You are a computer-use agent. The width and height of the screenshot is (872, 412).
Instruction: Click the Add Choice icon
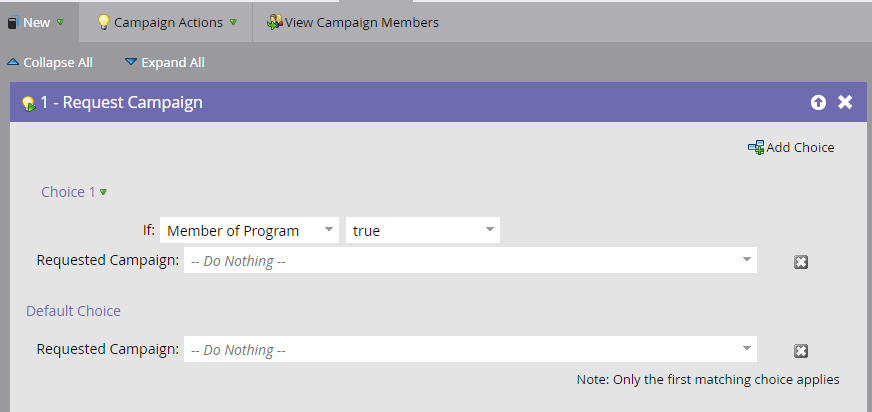756,147
